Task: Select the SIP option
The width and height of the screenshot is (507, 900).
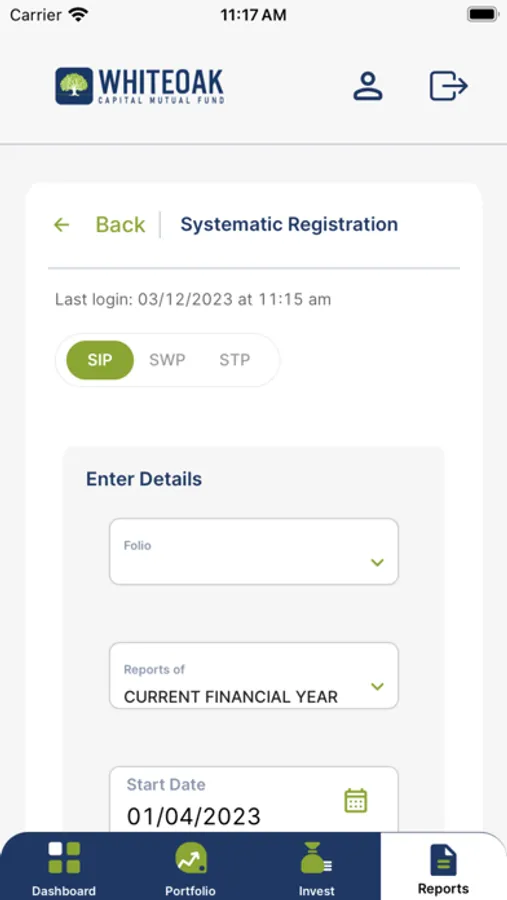Action: click(x=100, y=360)
